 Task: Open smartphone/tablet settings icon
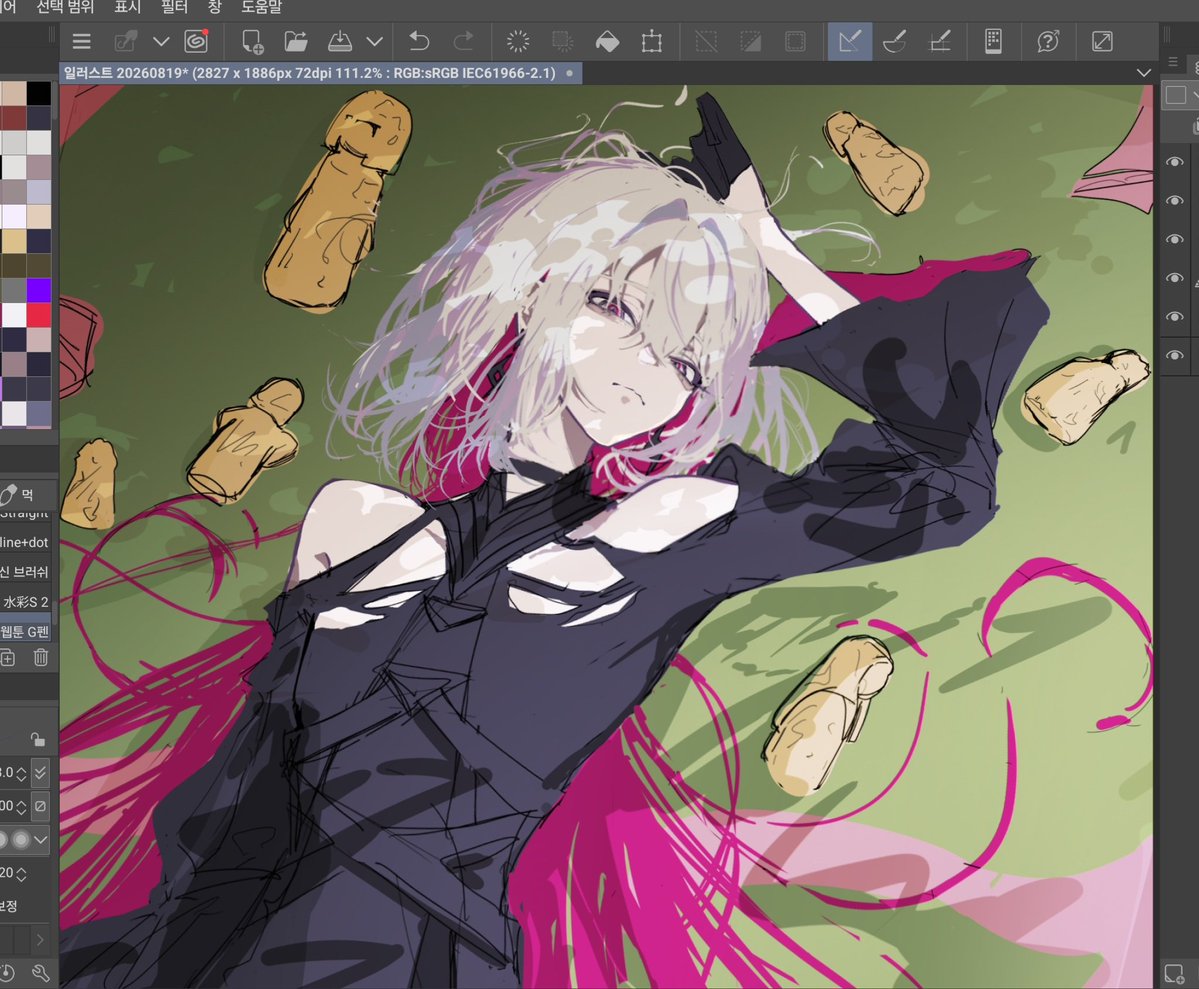click(993, 41)
